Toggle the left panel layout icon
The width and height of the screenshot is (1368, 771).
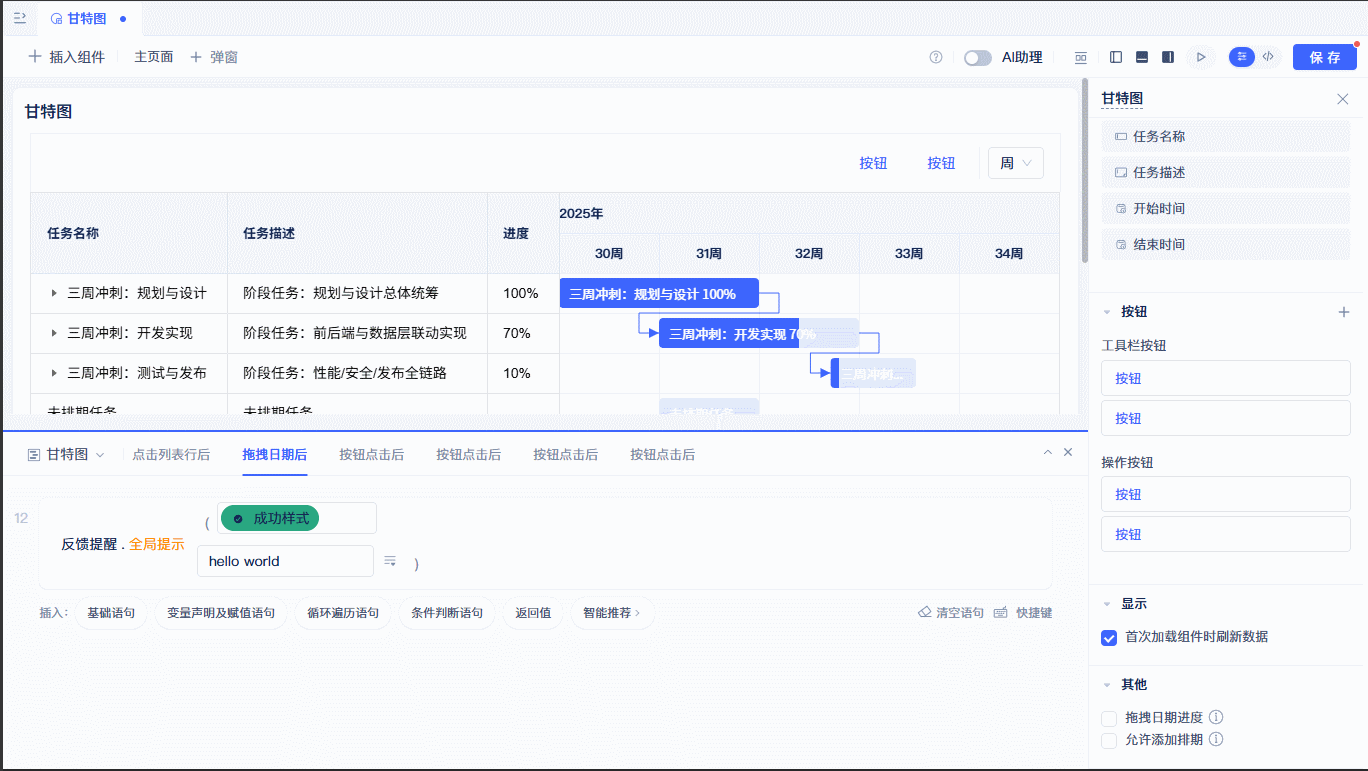1116,57
